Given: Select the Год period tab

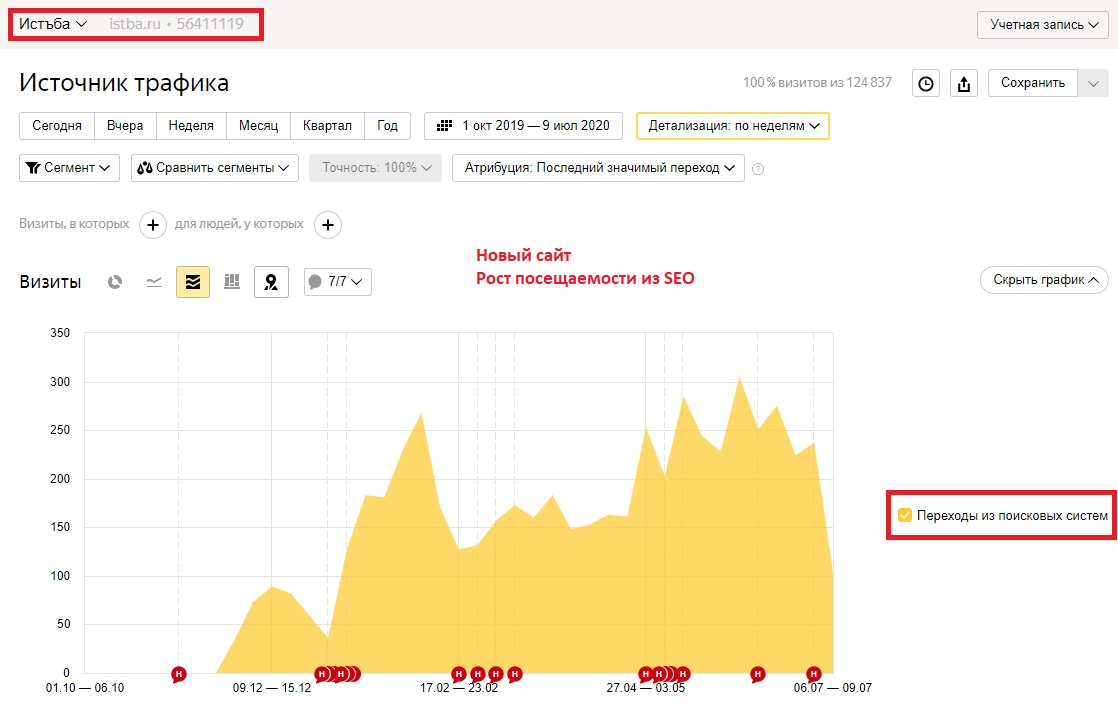Looking at the screenshot, I should coord(388,126).
